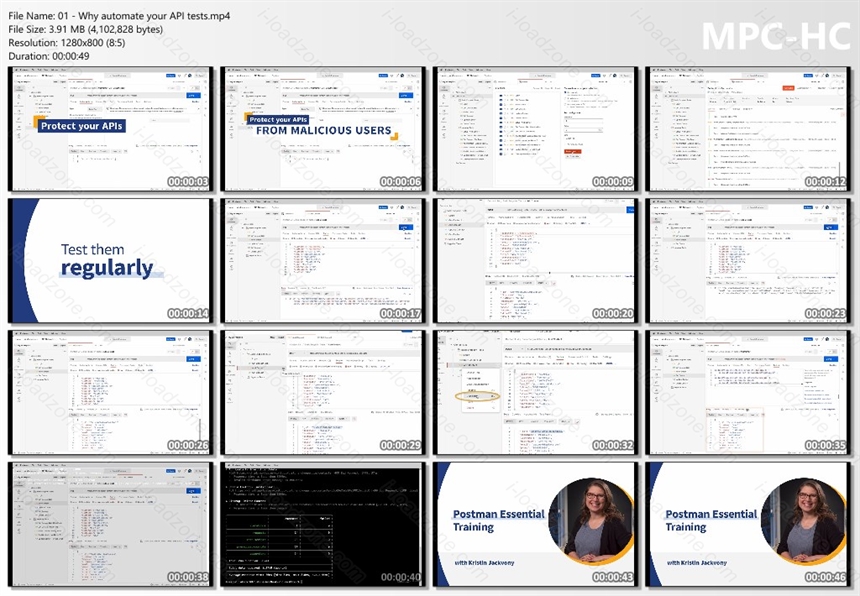Pick the frame stamped 00:00:29
This screenshot has height=596, width=860.
coord(323,392)
